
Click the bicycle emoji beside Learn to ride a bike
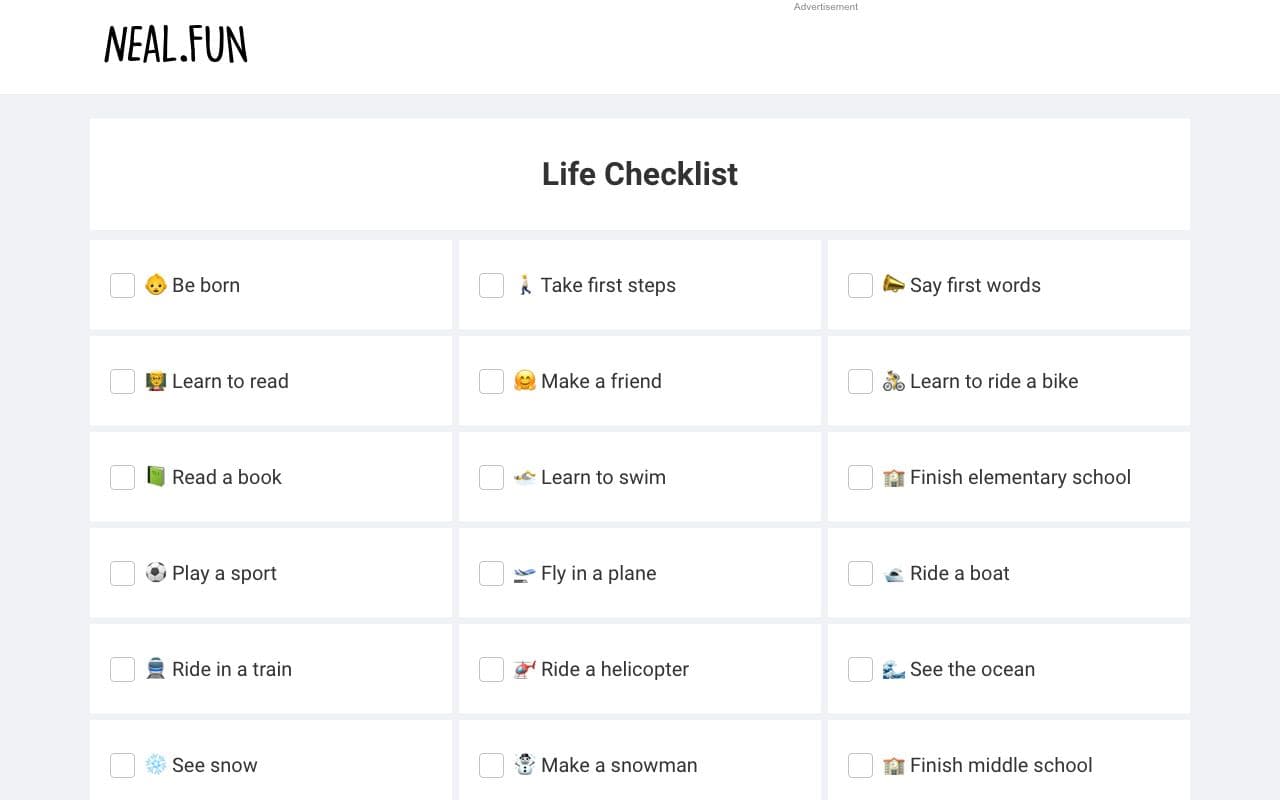(893, 381)
